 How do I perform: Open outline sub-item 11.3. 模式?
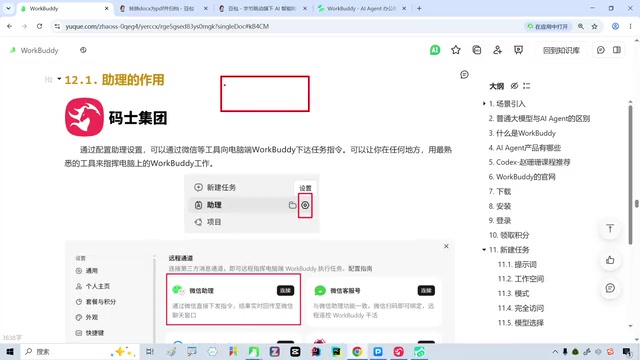(513, 293)
